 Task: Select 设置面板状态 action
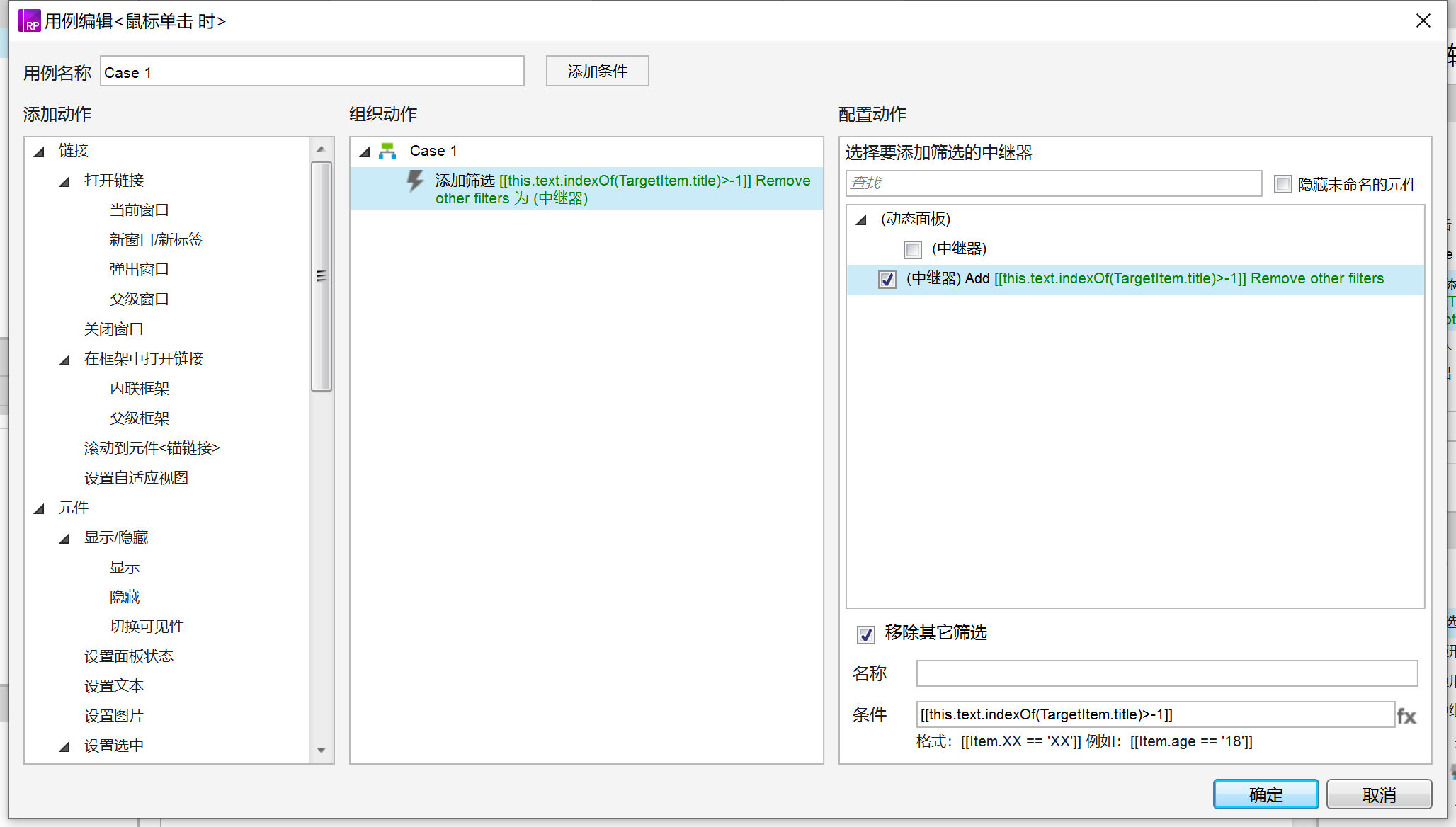(x=128, y=656)
